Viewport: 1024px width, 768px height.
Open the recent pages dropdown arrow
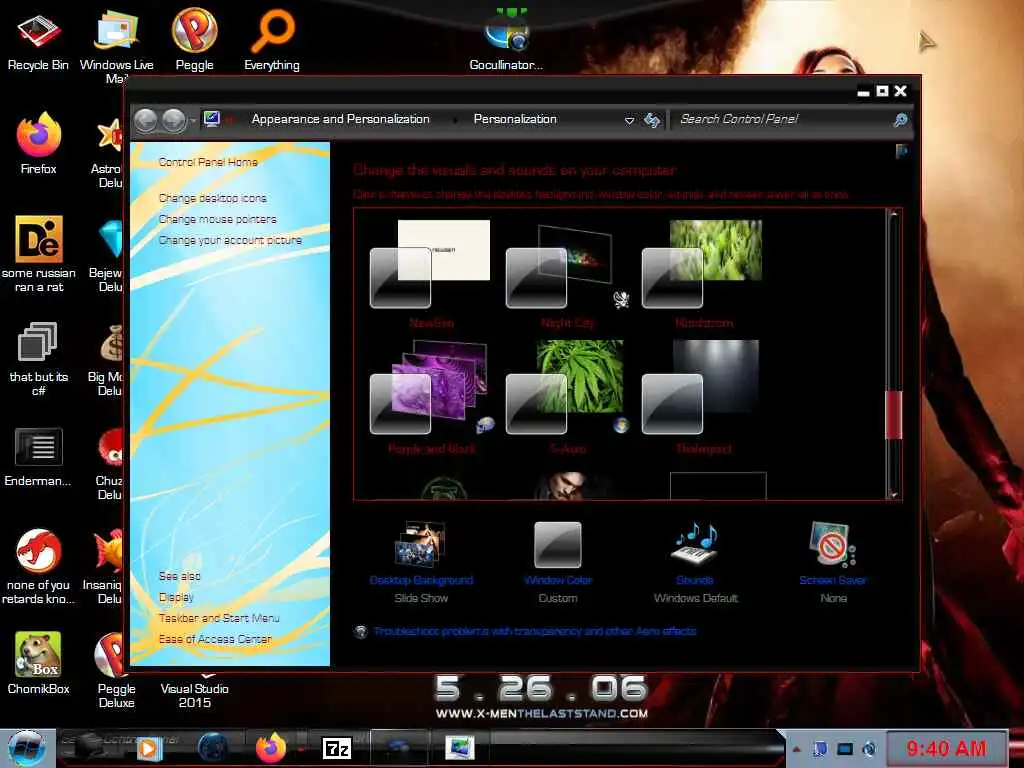click(x=193, y=121)
